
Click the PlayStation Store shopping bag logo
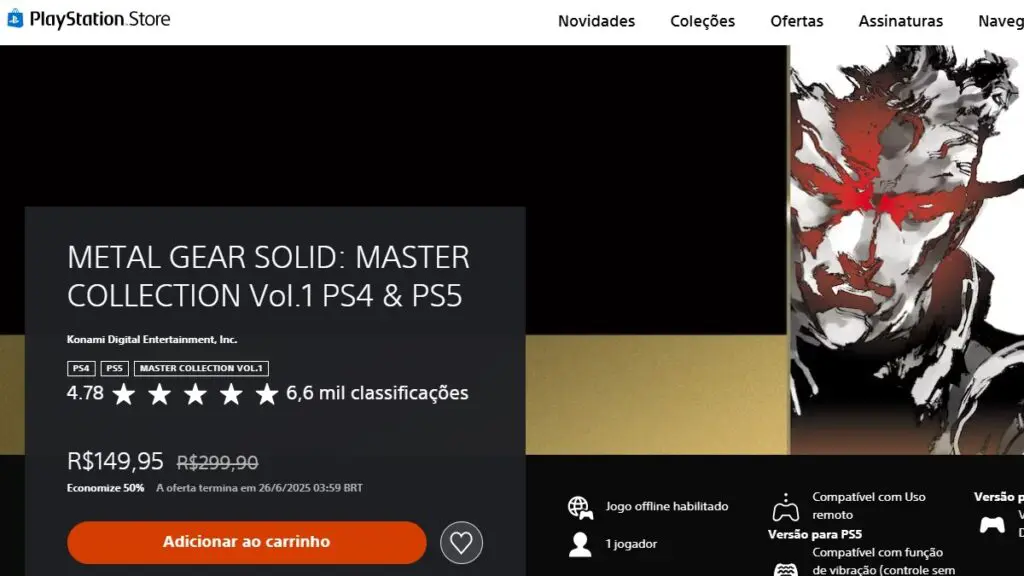point(15,18)
